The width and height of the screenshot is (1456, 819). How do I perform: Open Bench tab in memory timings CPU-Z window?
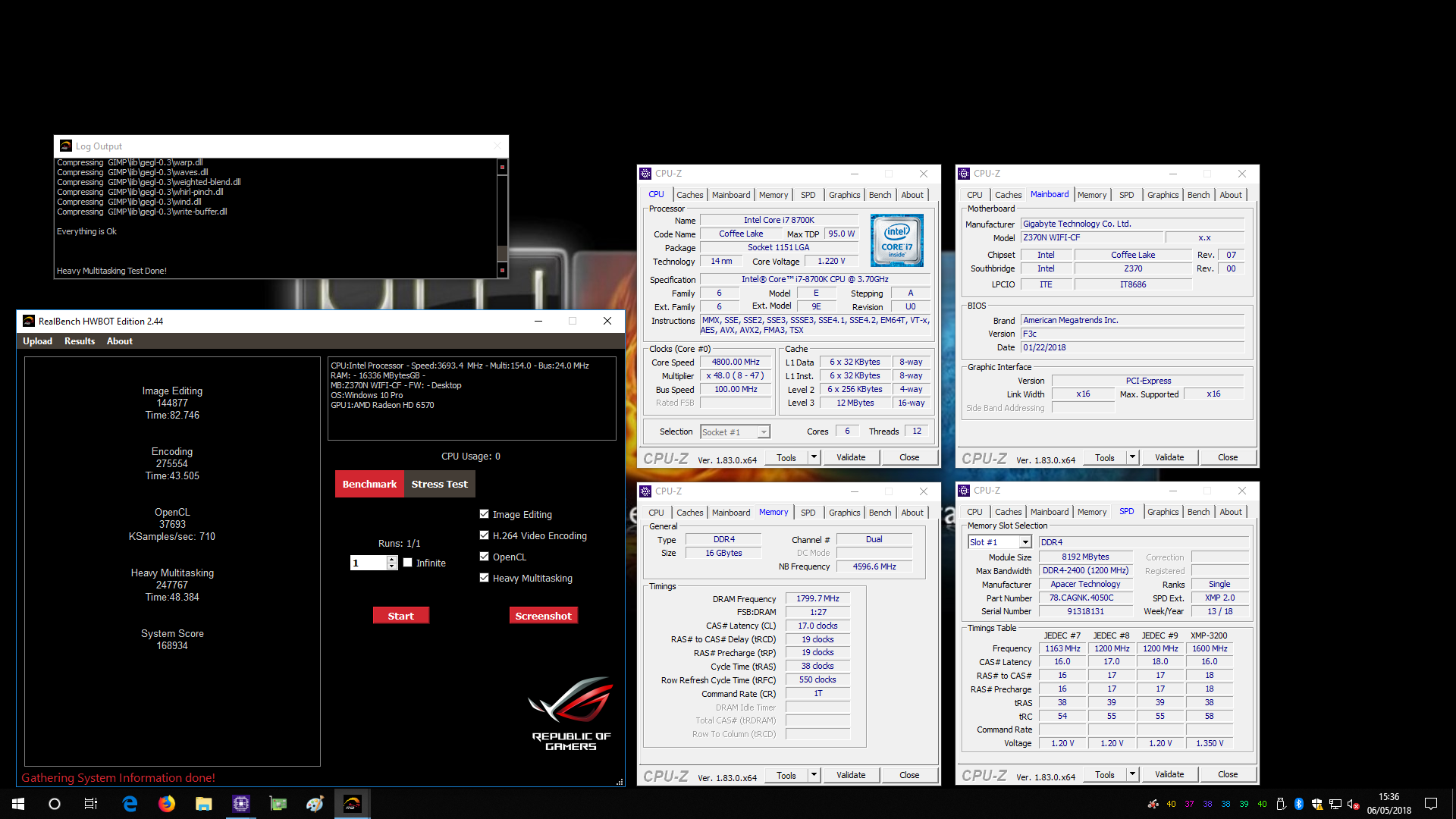point(880,513)
